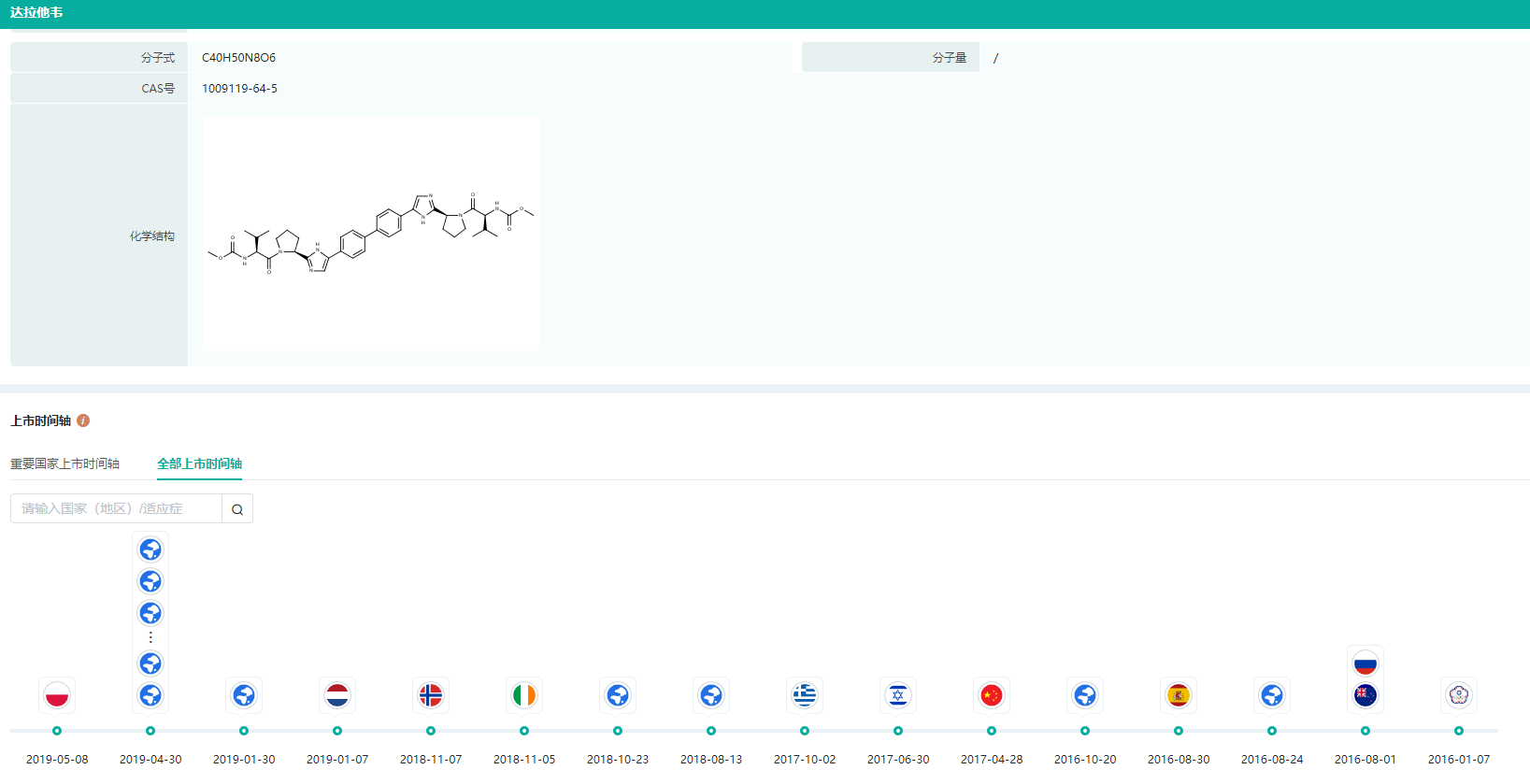
Task: Click the 化学结构 label cell
Action: click(x=99, y=235)
